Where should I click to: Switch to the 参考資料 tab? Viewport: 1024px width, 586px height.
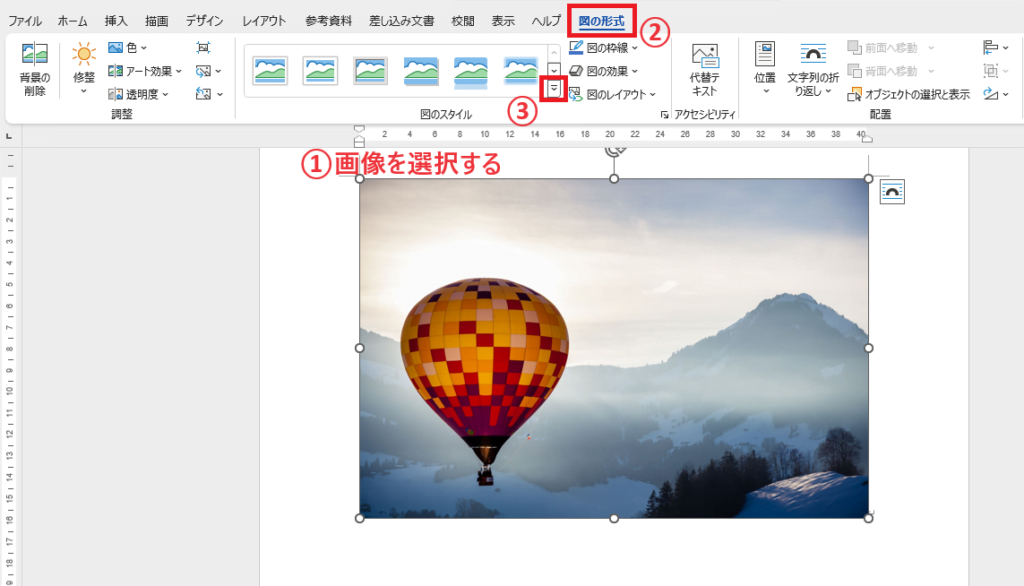(328, 21)
